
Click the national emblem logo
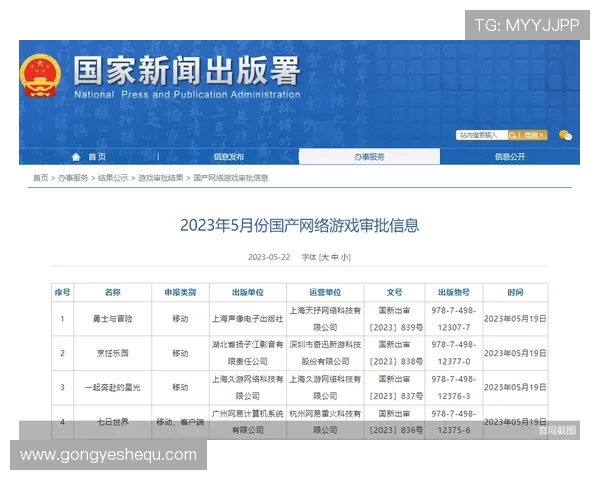[40, 76]
